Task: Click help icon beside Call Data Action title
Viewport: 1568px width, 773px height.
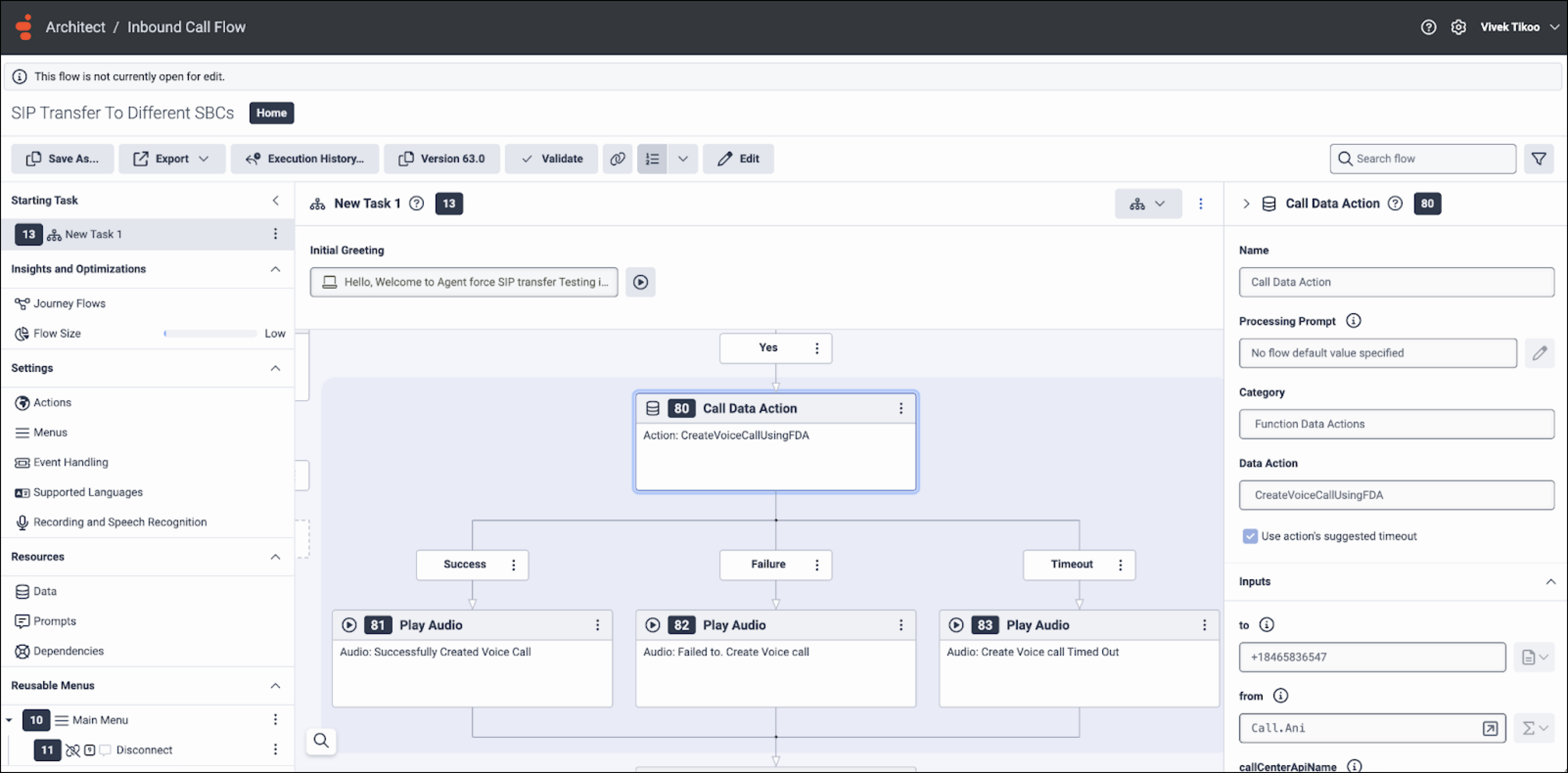Action: click(x=1395, y=204)
